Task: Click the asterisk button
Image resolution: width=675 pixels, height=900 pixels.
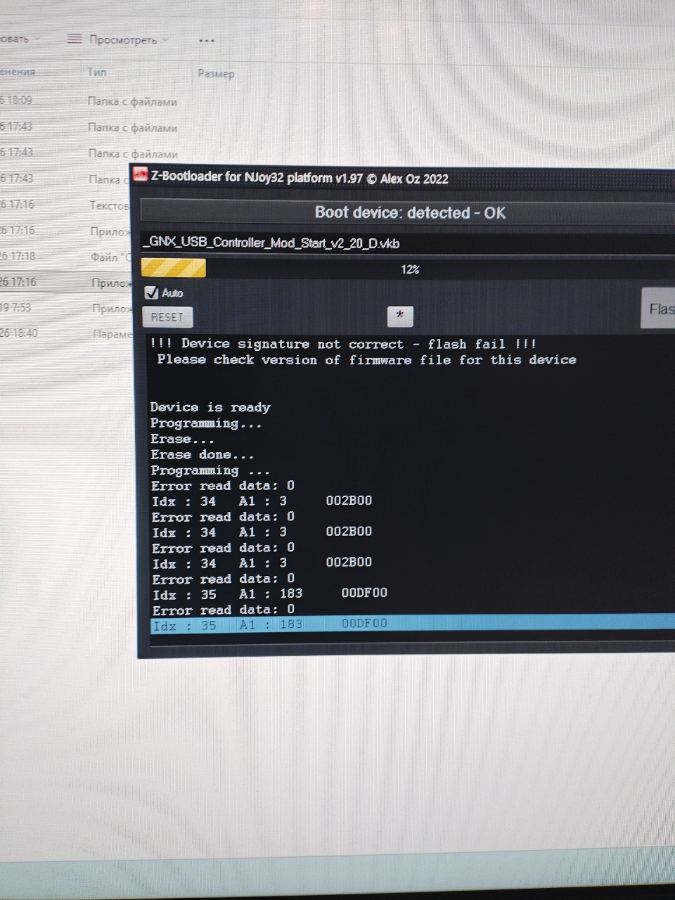Action: coord(399,316)
